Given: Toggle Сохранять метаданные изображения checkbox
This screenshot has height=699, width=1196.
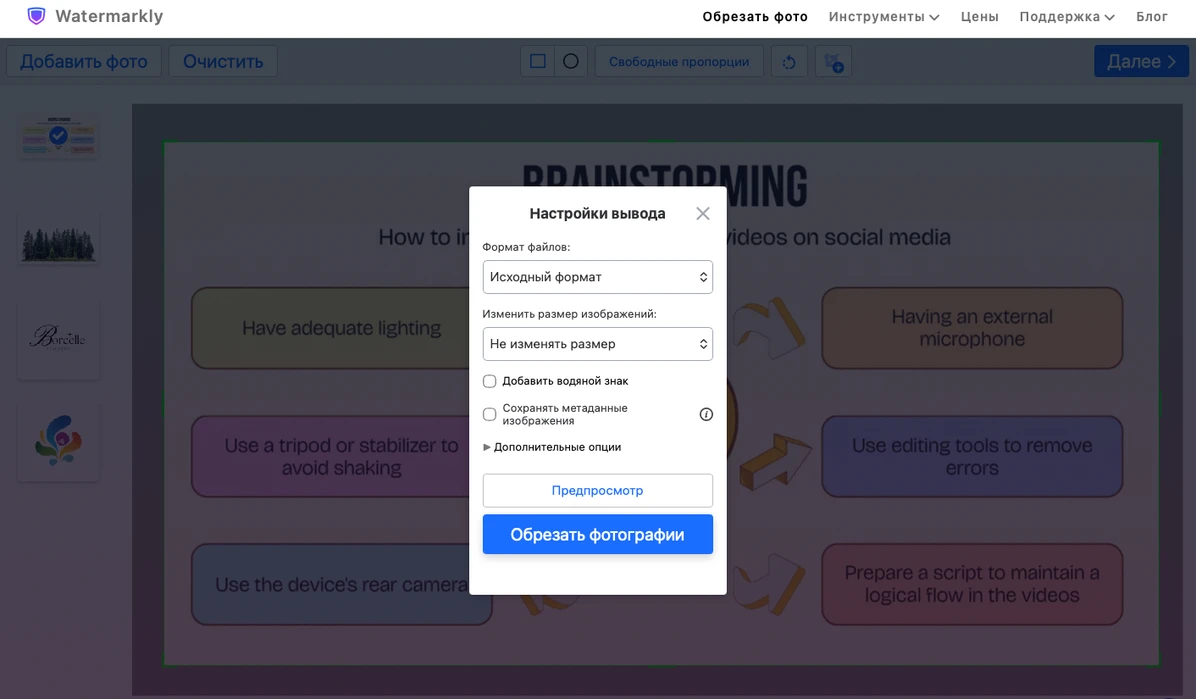Looking at the screenshot, I should click(x=490, y=414).
